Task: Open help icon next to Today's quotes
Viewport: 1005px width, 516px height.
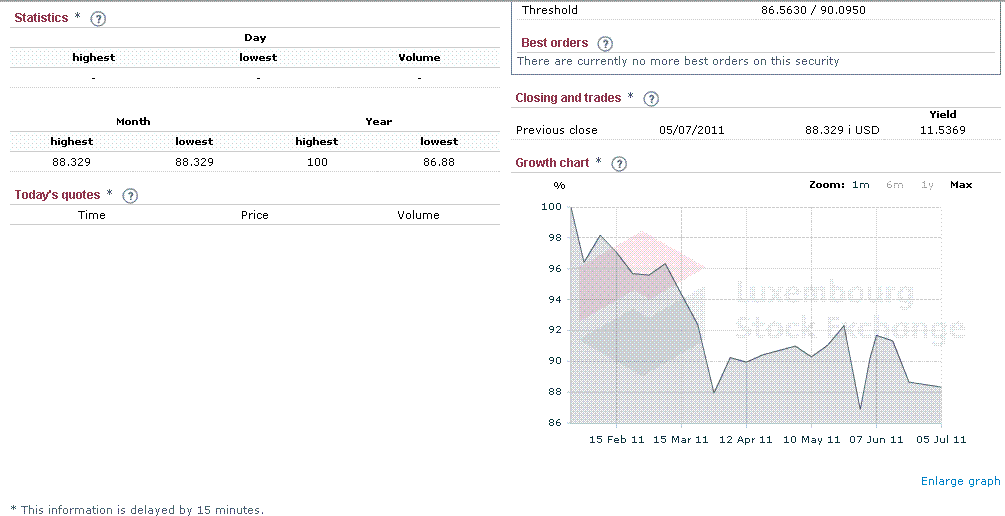Action: click(129, 196)
